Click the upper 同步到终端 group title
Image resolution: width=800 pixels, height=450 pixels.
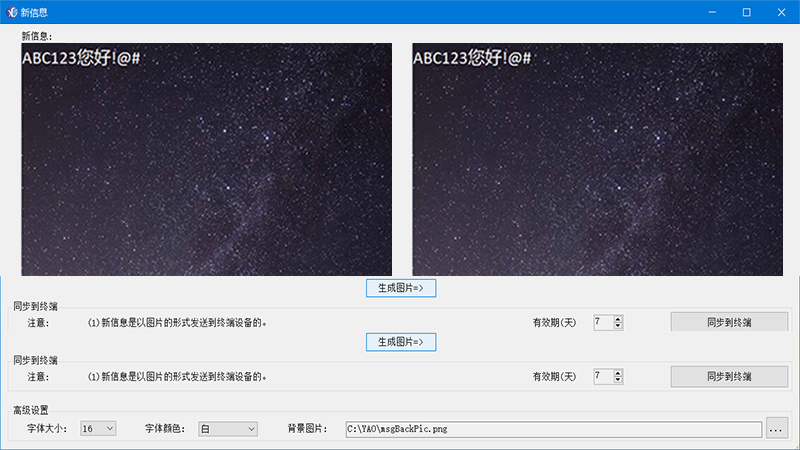pos(36,306)
